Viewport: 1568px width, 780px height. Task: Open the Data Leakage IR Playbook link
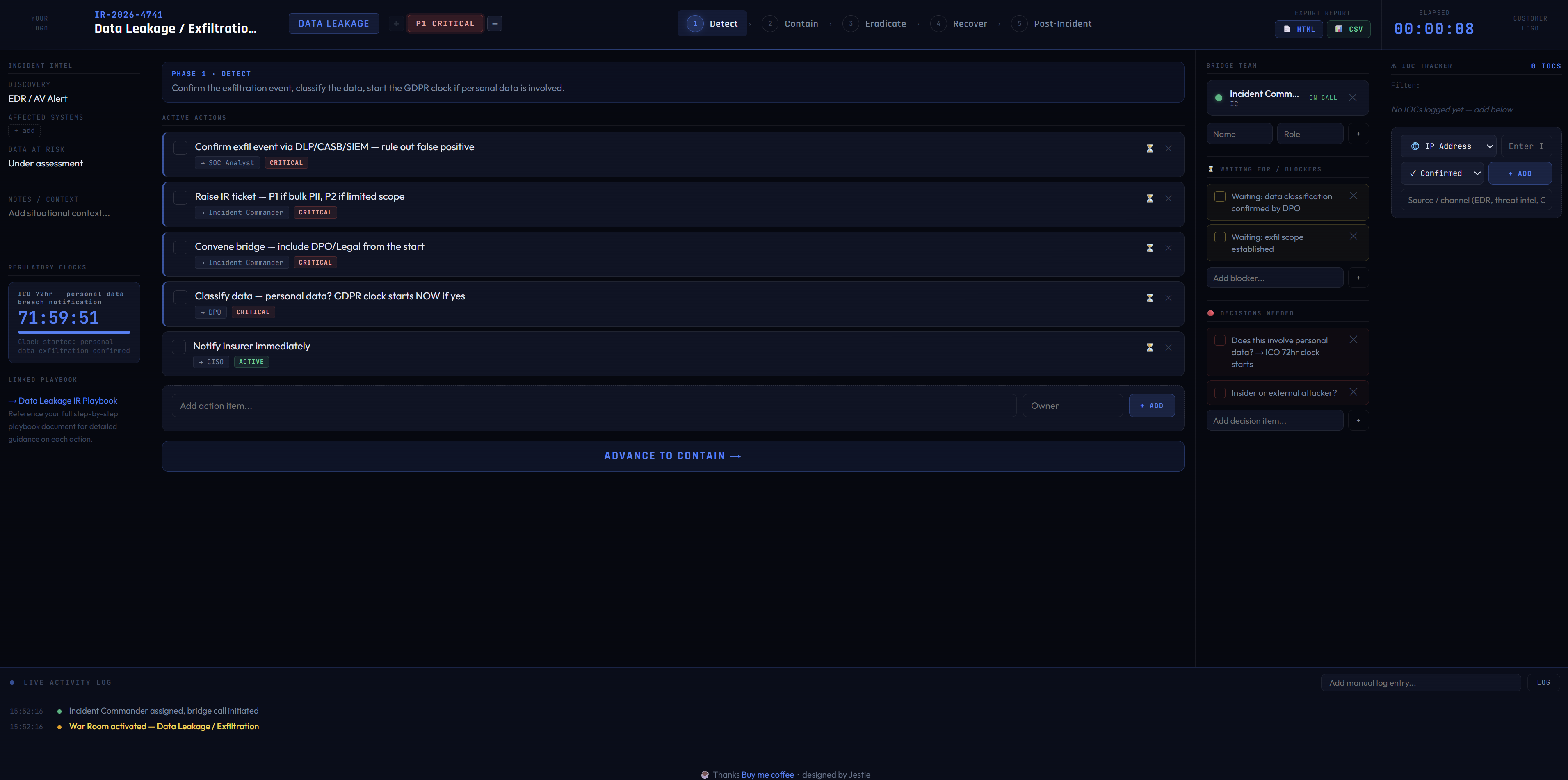pos(63,401)
